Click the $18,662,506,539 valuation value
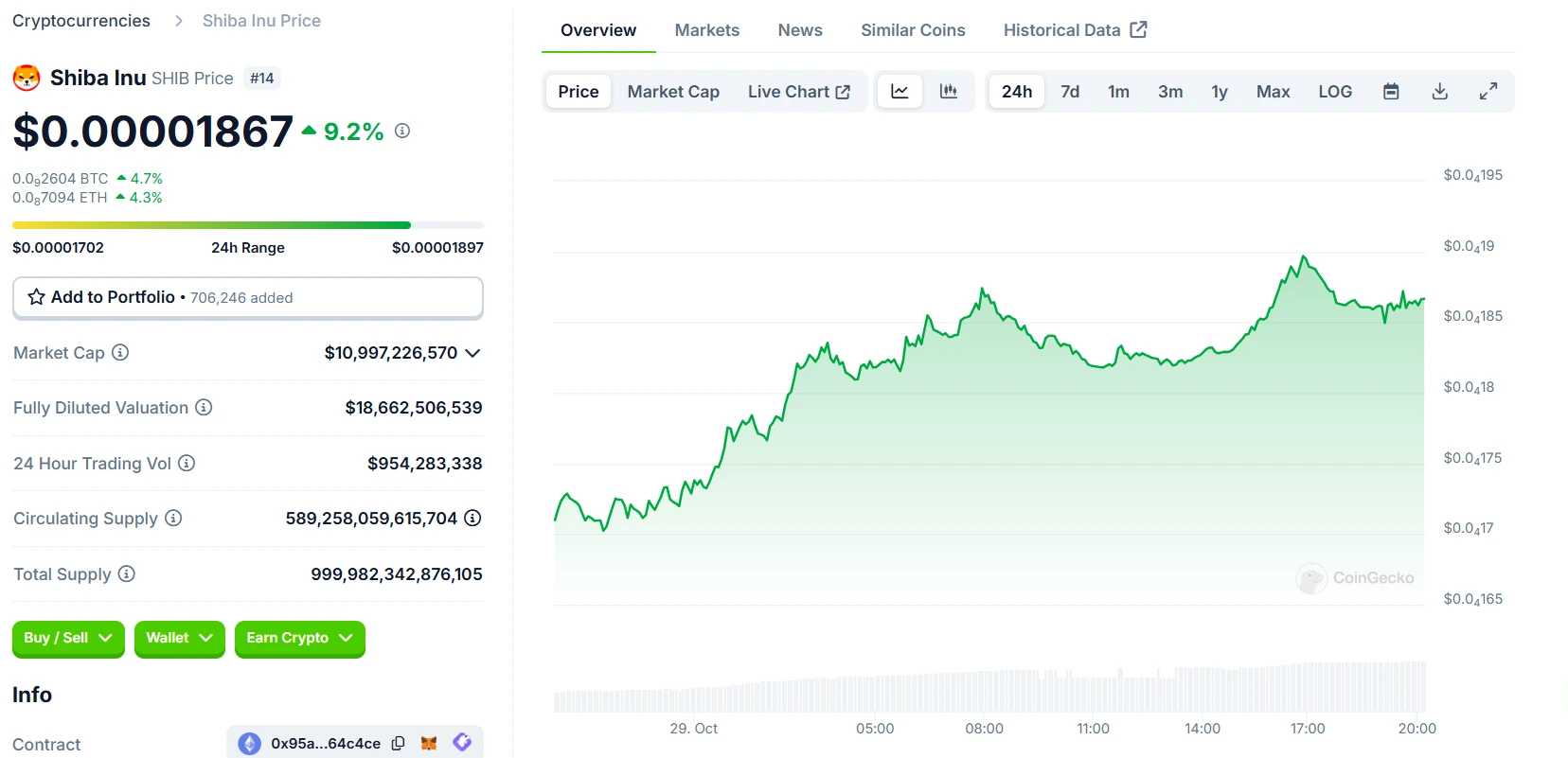 pos(414,408)
